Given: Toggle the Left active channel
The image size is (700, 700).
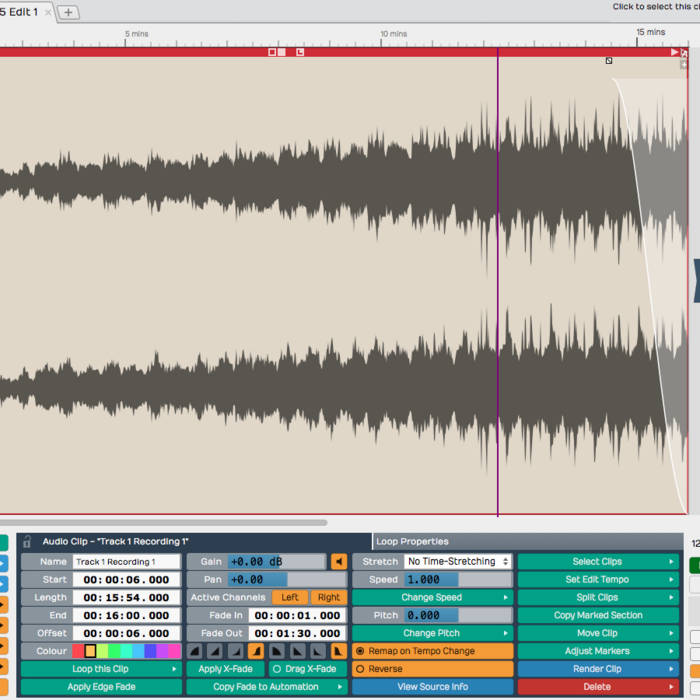Looking at the screenshot, I should (x=289, y=598).
